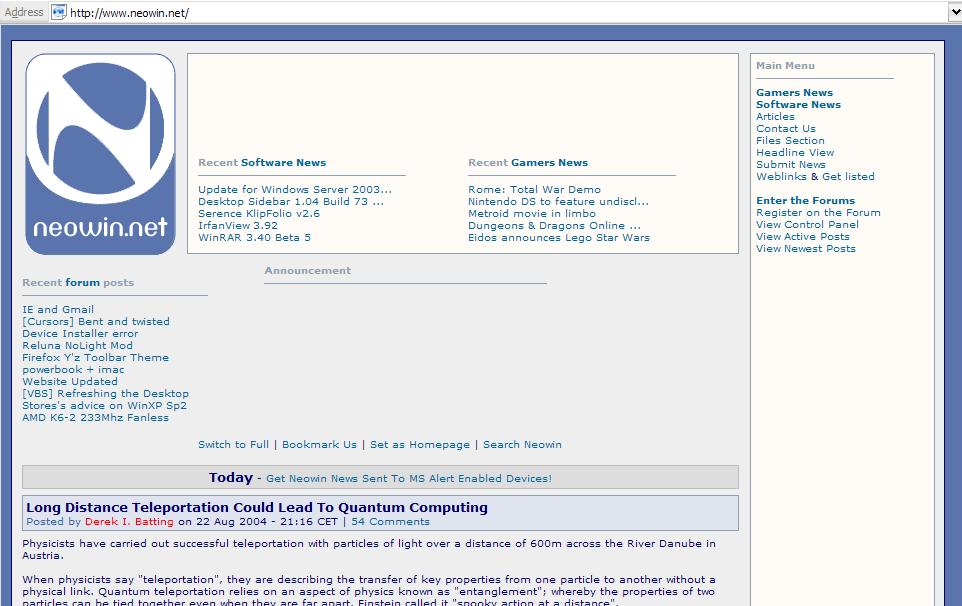Click Set as Homepage link
This screenshot has height=606, width=962.
[x=420, y=445]
